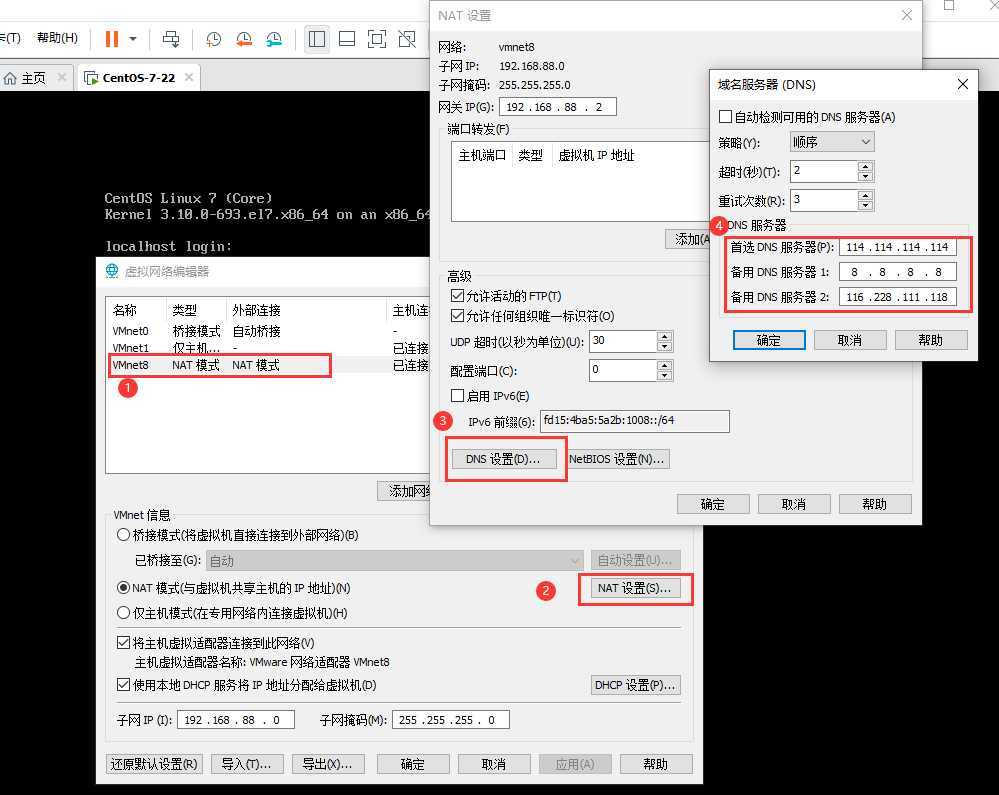Screen dimensions: 999x795
Task: Click the 子网 IP field in network editor
Action: [x=236, y=720]
